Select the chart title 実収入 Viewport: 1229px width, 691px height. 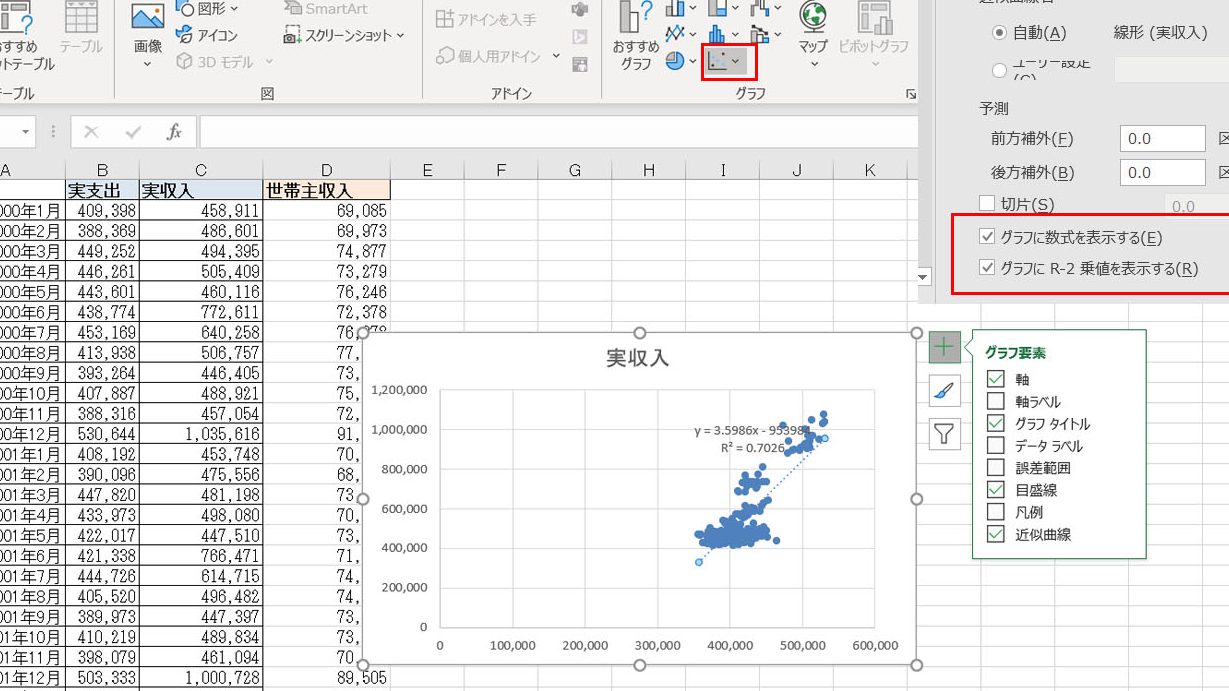tap(637, 358)
